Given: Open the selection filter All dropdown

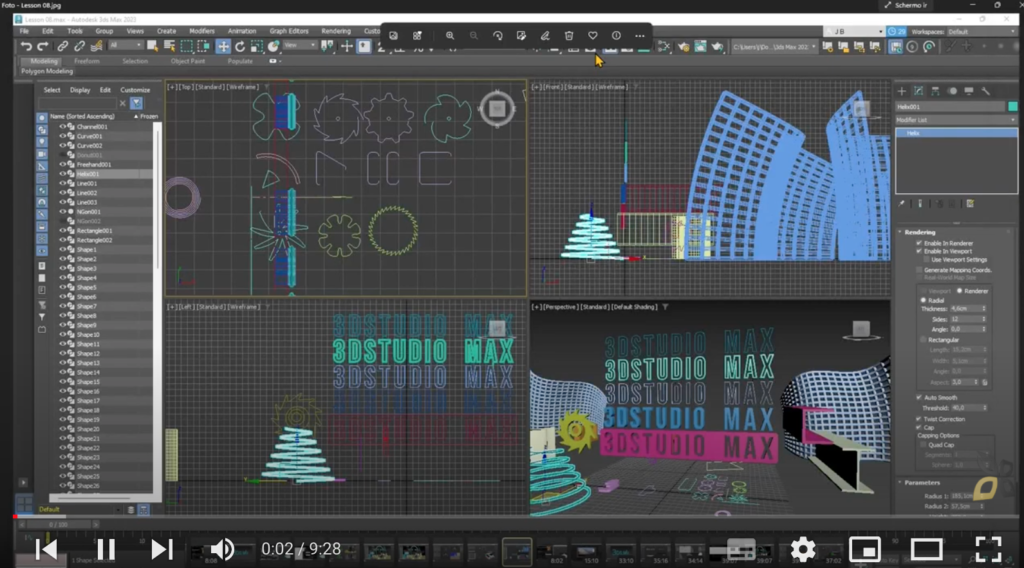Looking at the screenshot, I should 125,46.
